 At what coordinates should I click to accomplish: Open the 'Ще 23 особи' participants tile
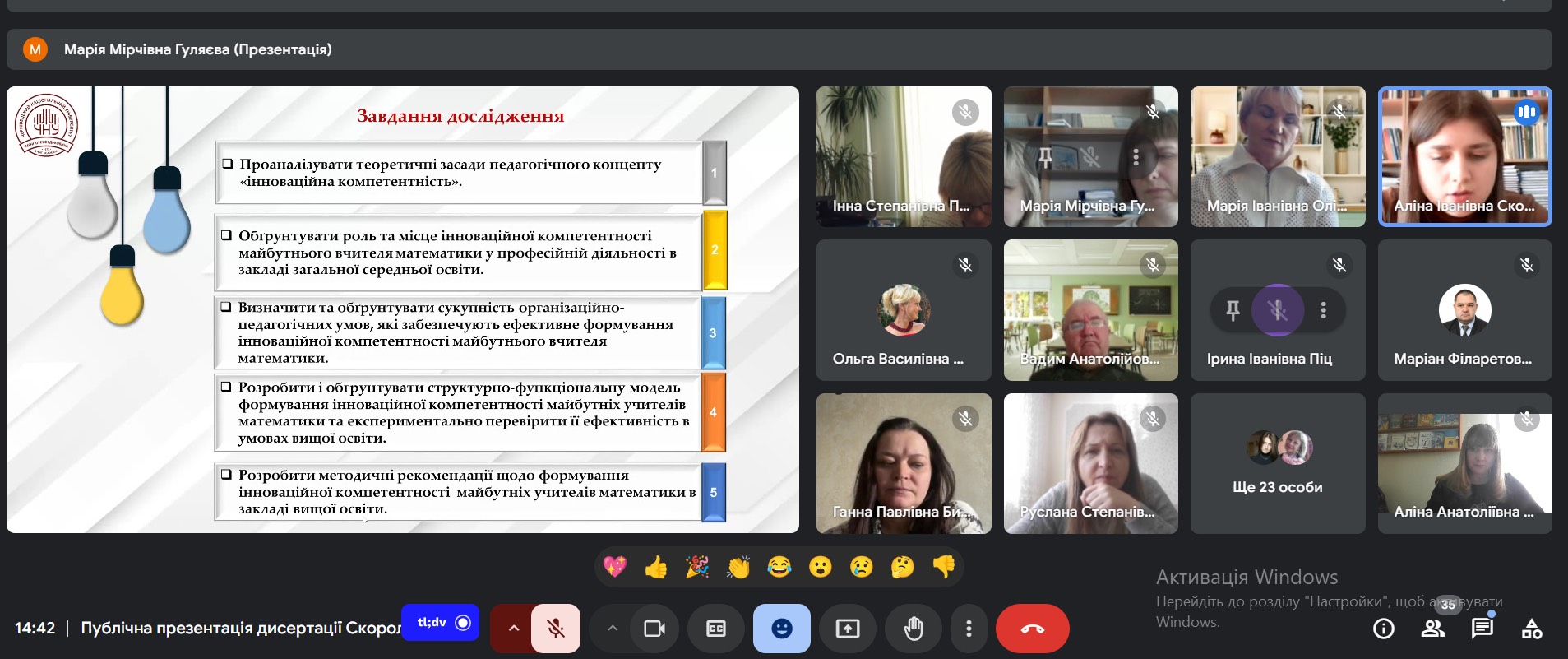1278,463
